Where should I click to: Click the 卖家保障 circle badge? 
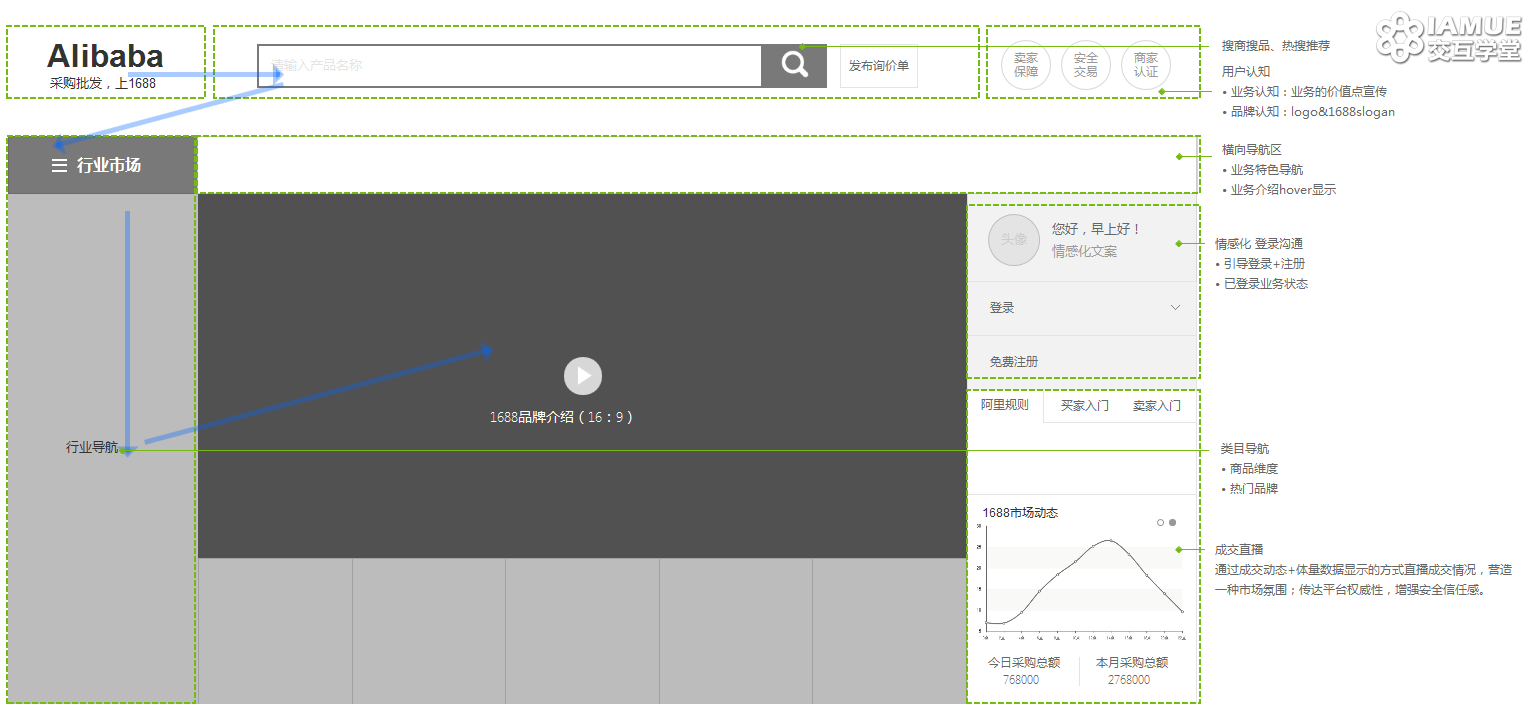1026,65
